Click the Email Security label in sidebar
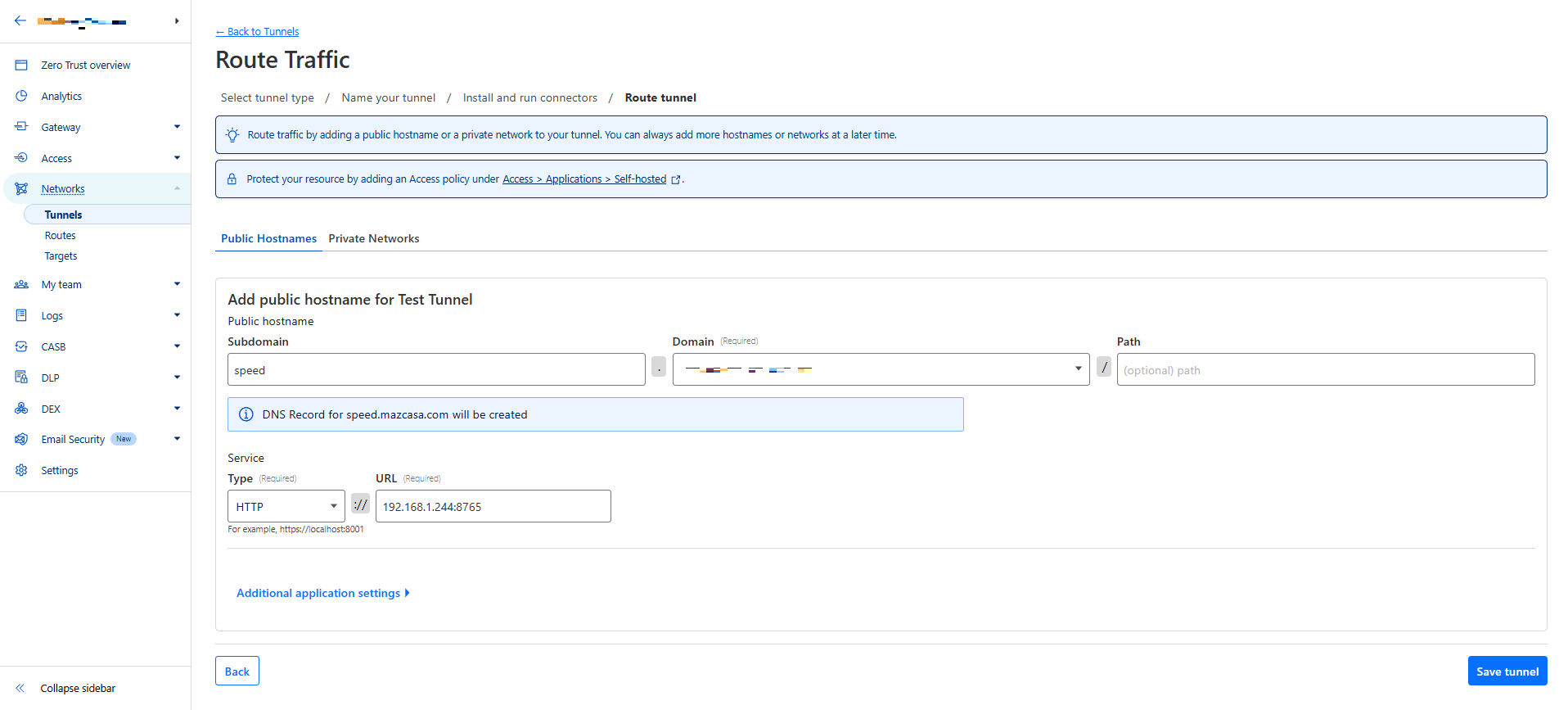1568x710 pixels. [x=74, y=440]
